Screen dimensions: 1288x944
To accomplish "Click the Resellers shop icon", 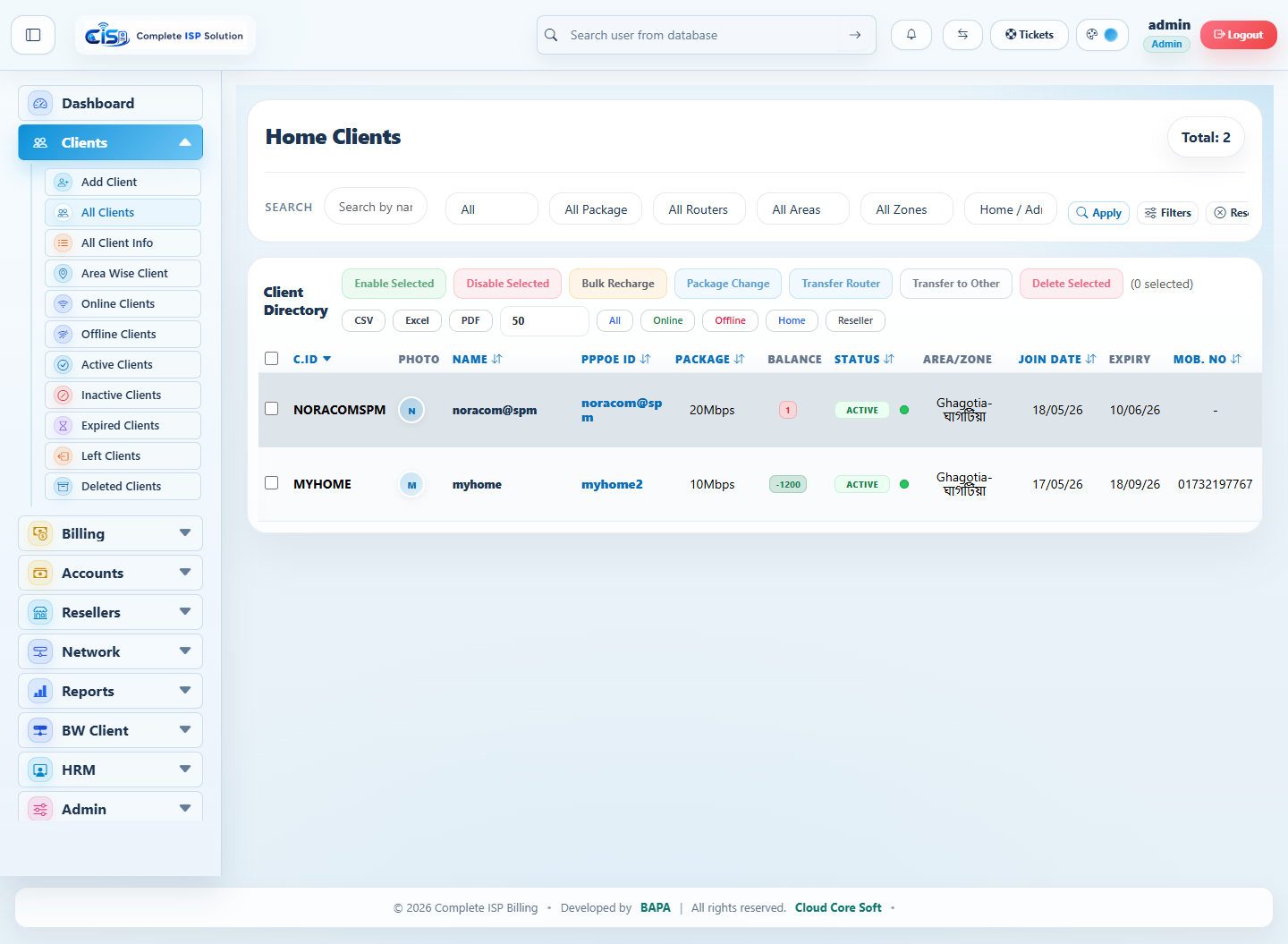I will click(x=40, y=613).
